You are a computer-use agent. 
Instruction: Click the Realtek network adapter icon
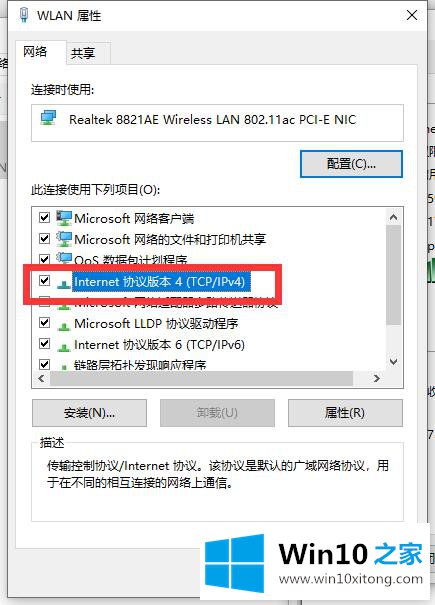click(x=49, y=118)
